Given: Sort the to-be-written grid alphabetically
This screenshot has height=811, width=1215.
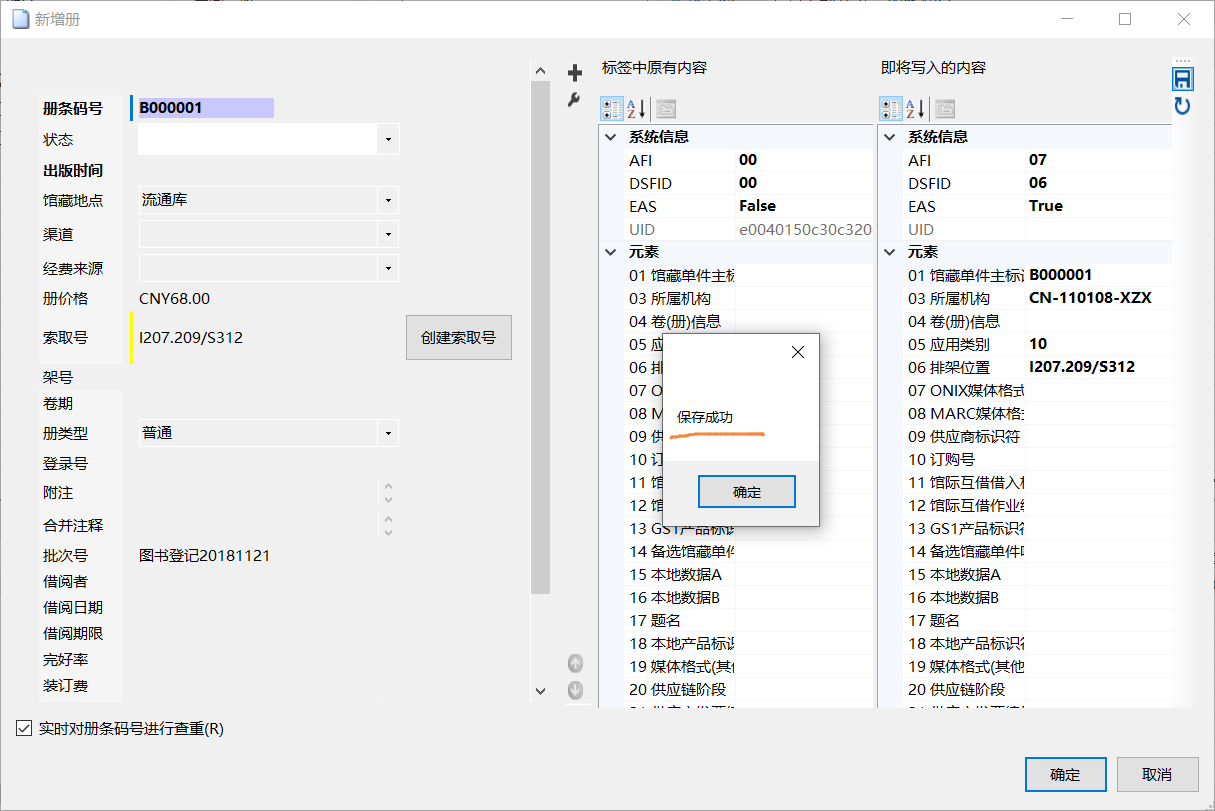Looking at the screenshot, I should (x=915, y=108).
